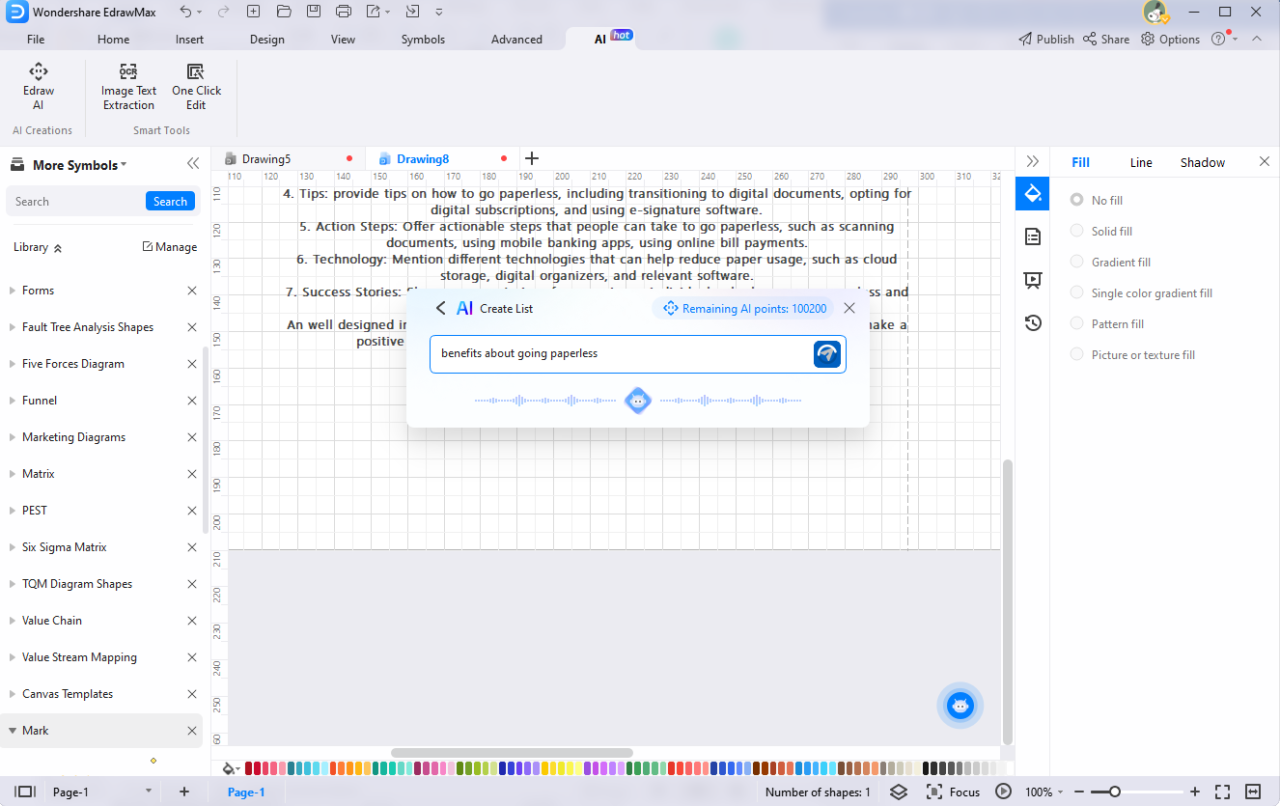Select the No fill option
The height and width of the screenshot is (806, 1280).
(x=1076, y=200)
